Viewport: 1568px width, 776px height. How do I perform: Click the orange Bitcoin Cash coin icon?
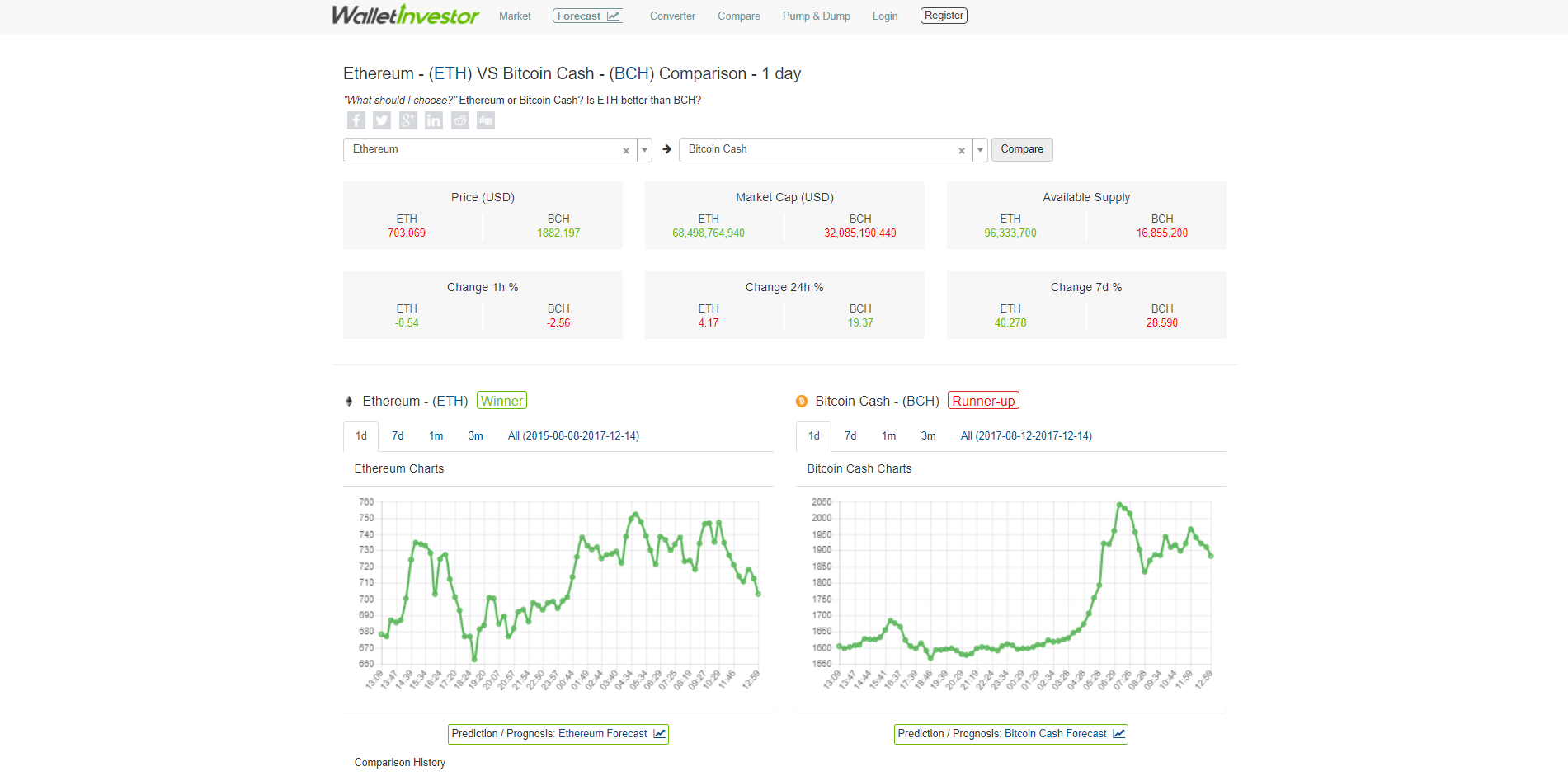pyautogui.click(x=802, y=402)
